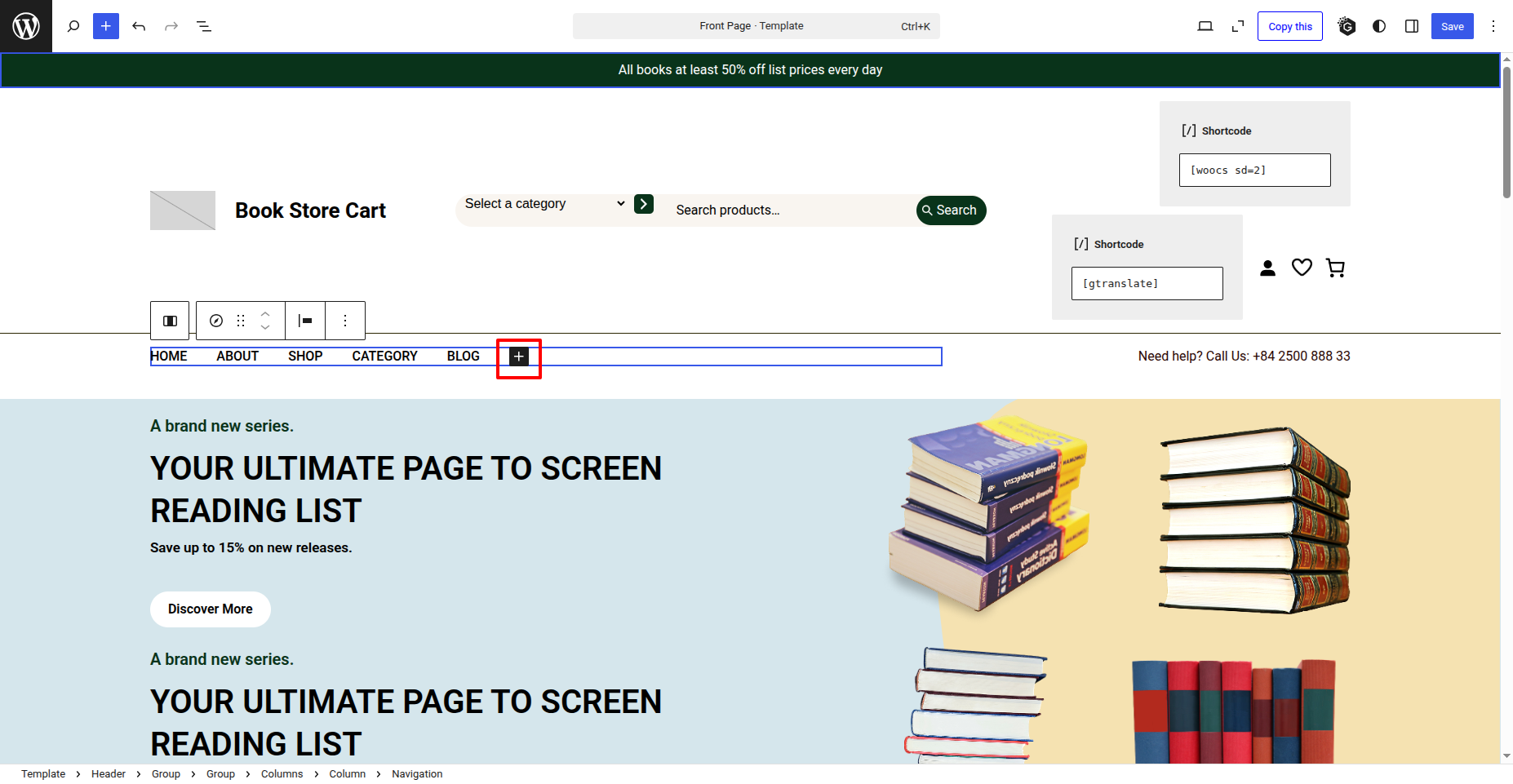Select the CATEGORY navigation item
Viewport: 1513px width, 784px height.
(384, 357)
